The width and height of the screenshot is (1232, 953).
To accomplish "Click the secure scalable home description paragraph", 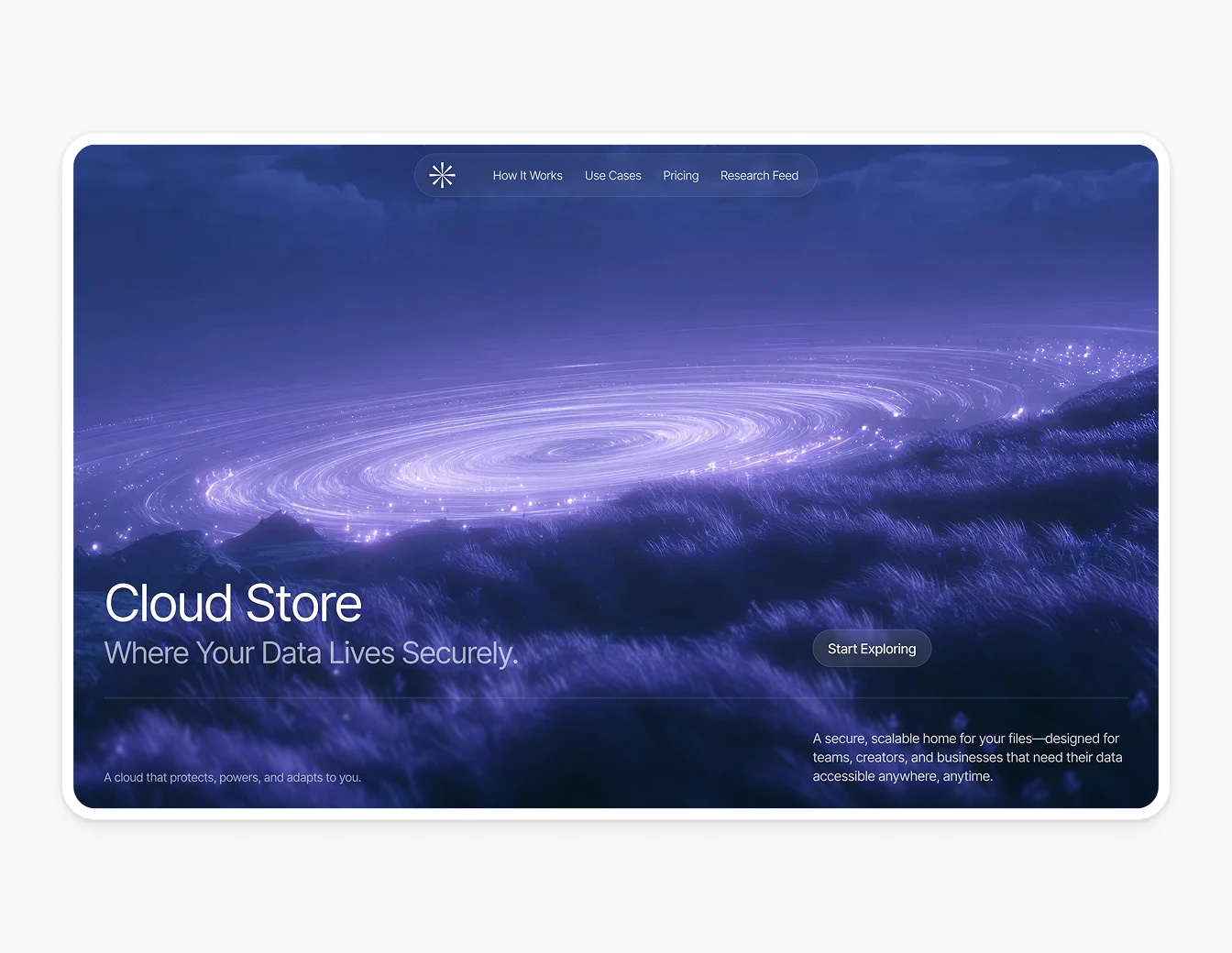I will (x=967, y=757).
